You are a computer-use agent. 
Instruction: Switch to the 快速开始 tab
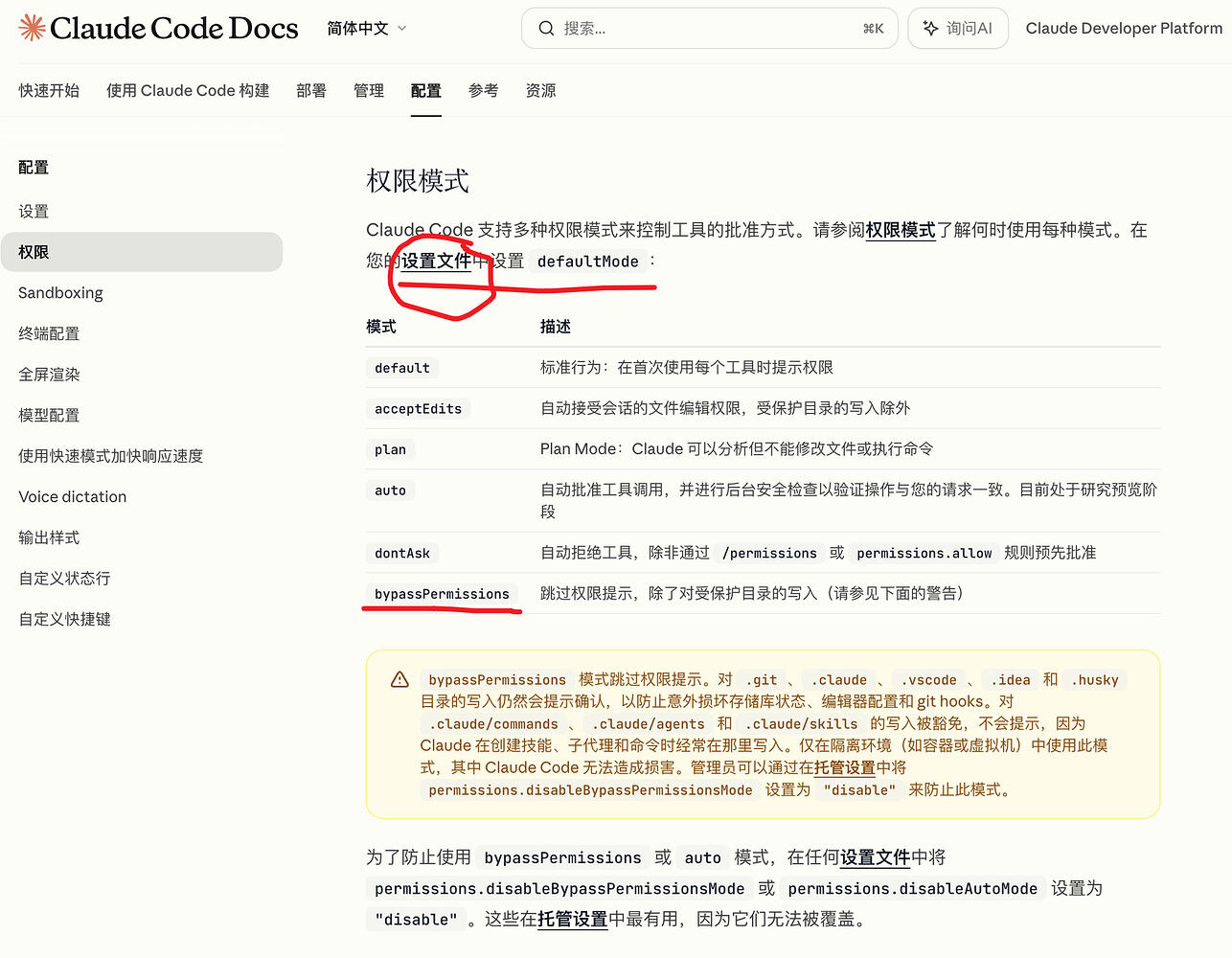[49, 90]
